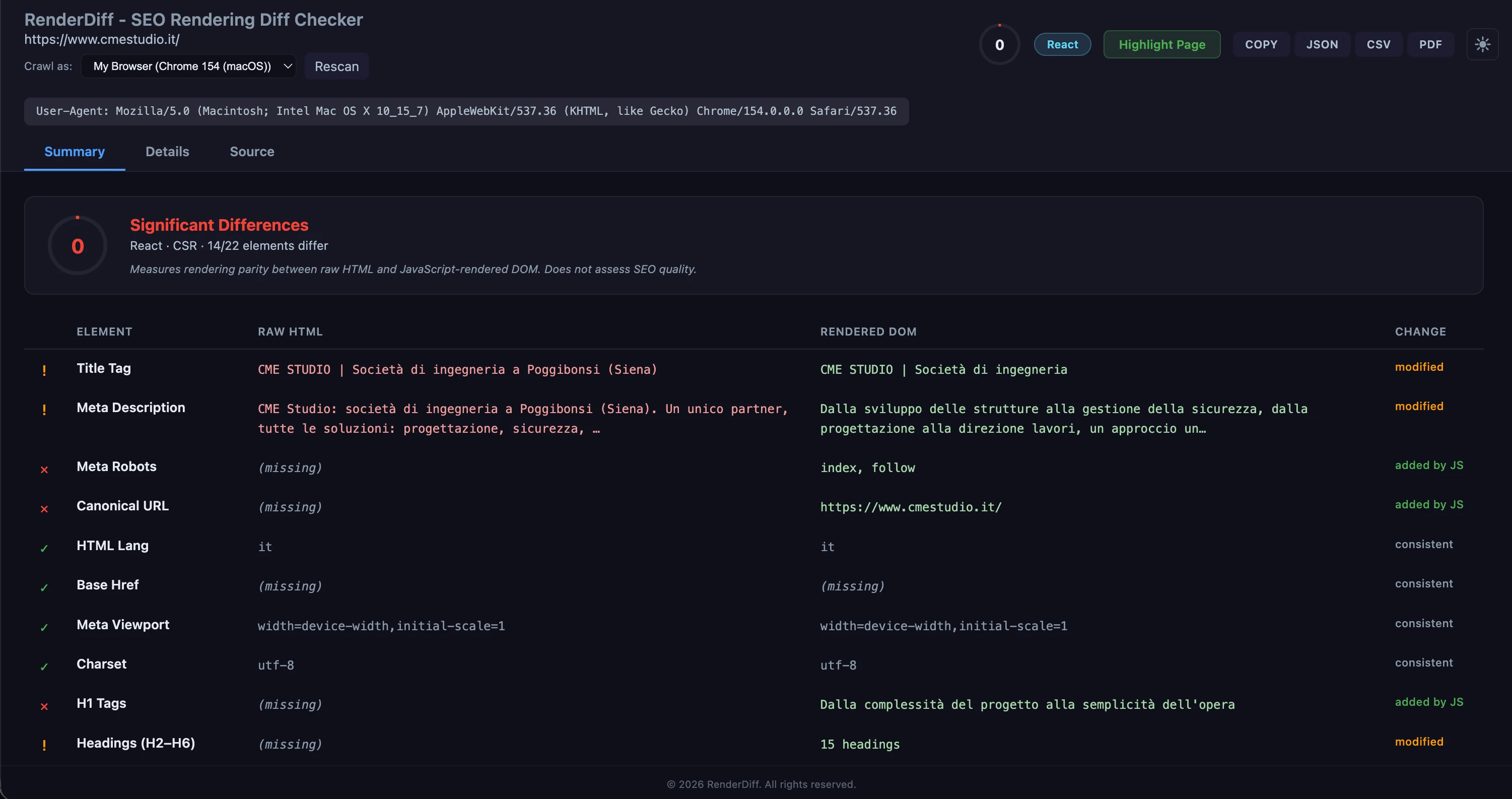1512x799 pixels.
Task: Click the RENDERED DOM column header
Action: coord(868,331)
